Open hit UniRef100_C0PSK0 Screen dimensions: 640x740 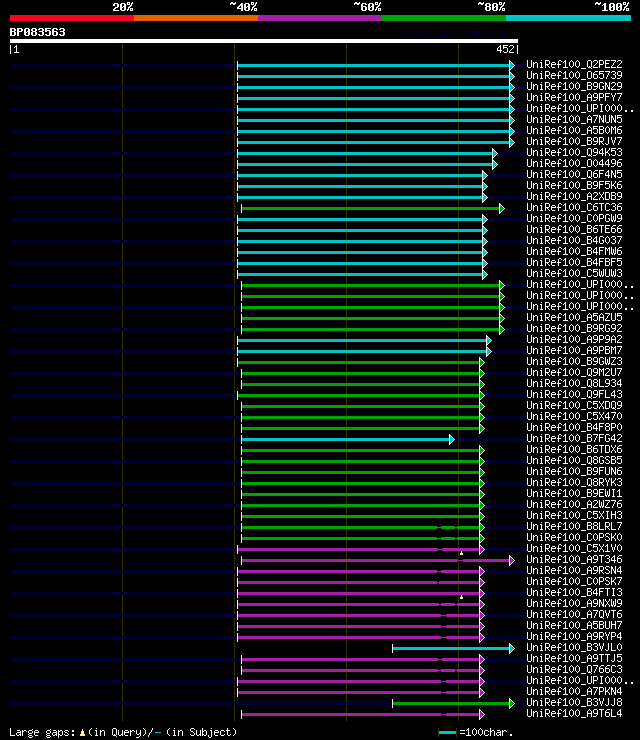(x=574, y=538)
